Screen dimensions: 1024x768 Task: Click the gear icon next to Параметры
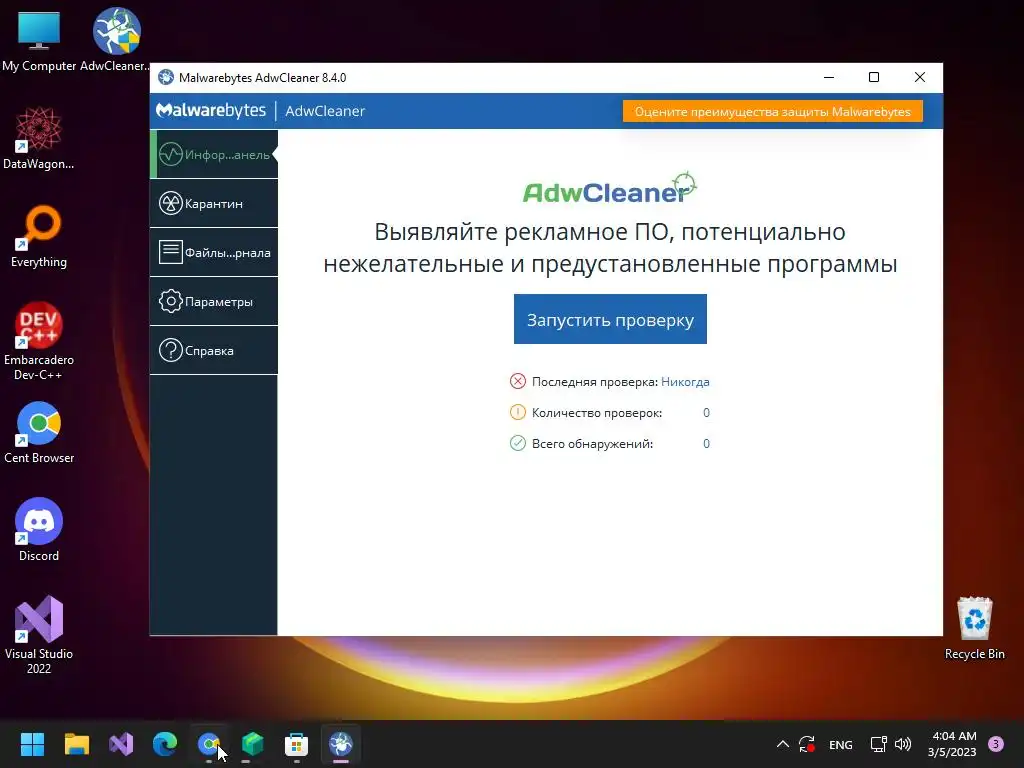tap(170, 301)
